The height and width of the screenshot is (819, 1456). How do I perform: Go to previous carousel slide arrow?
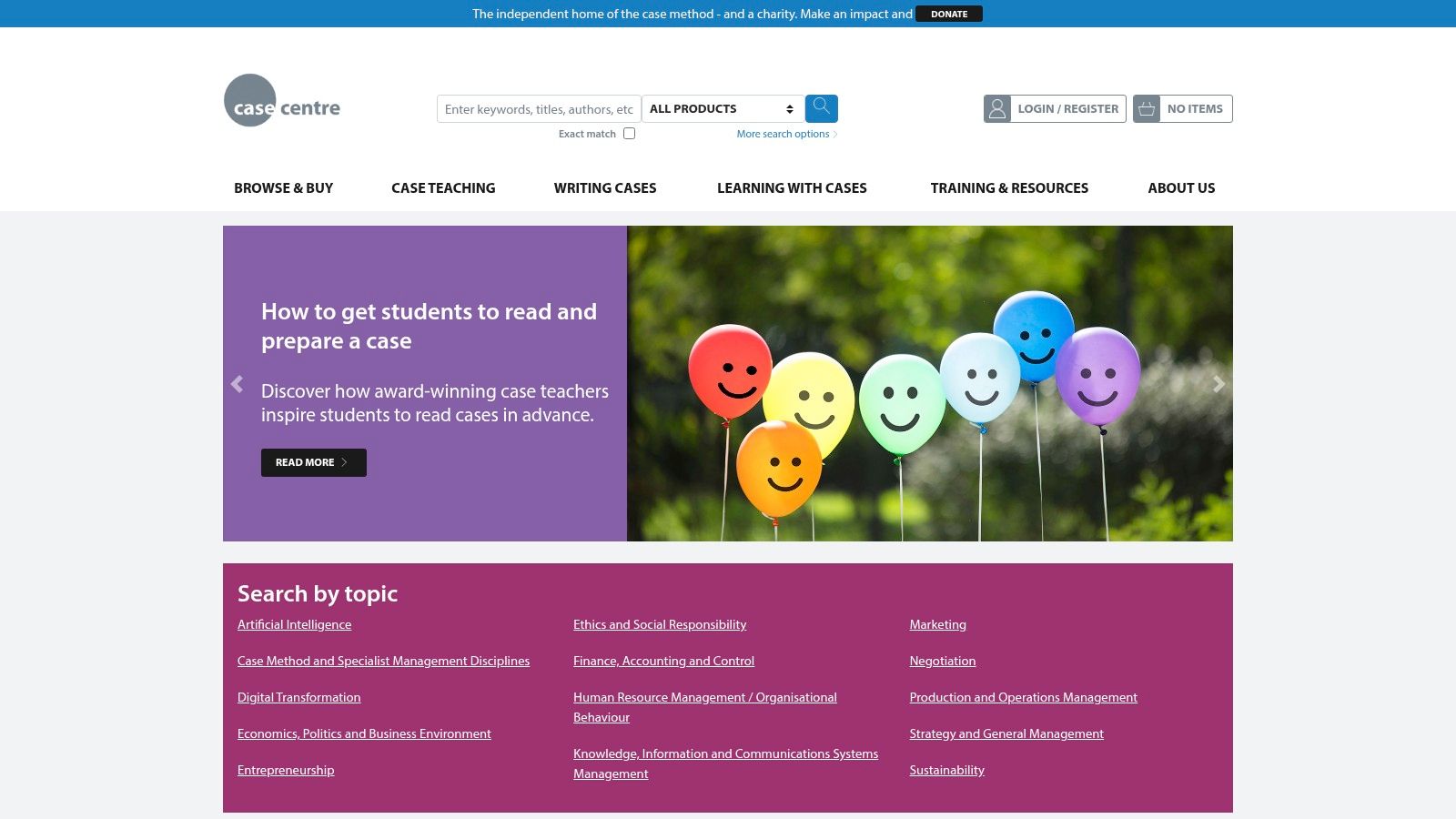(x=238, y=384)
